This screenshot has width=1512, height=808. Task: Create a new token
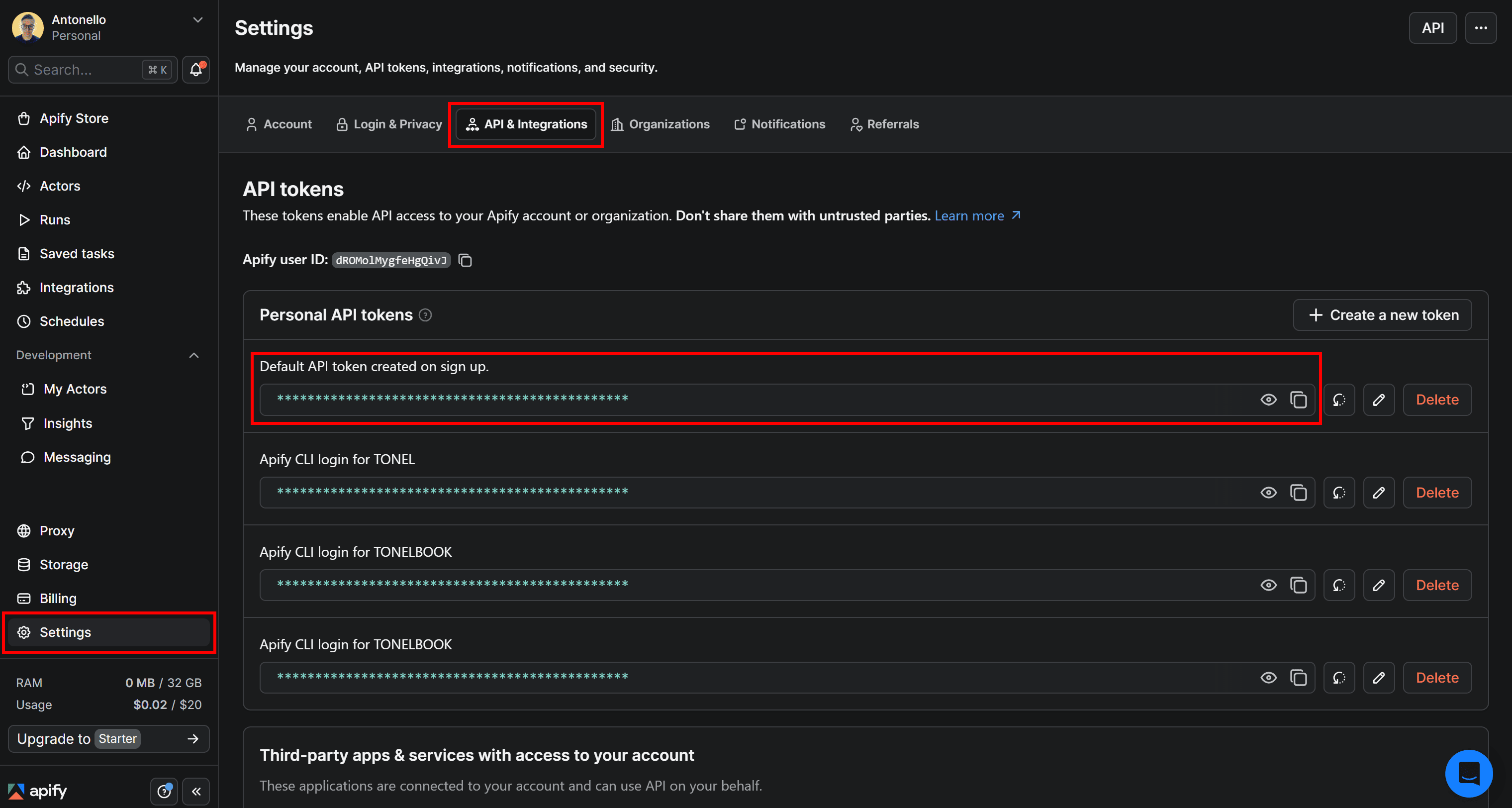click(1382, 315)
